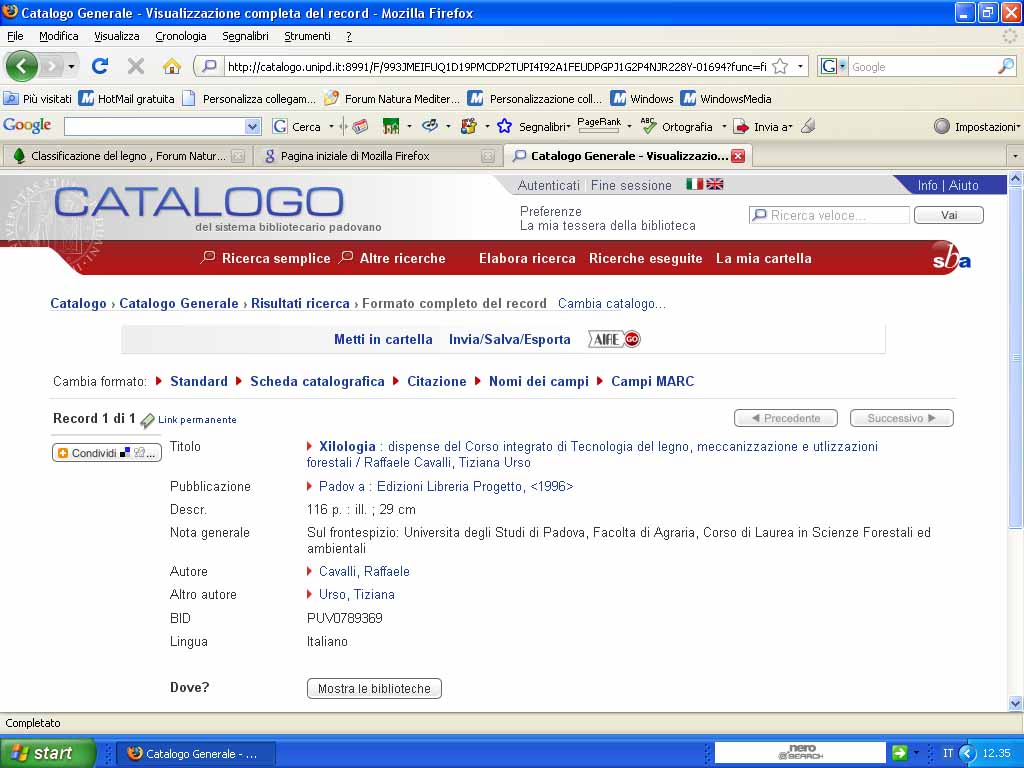Open the Scheda catalografica format link
This screenshot has height=768, width=1024.
coord(317,381)
